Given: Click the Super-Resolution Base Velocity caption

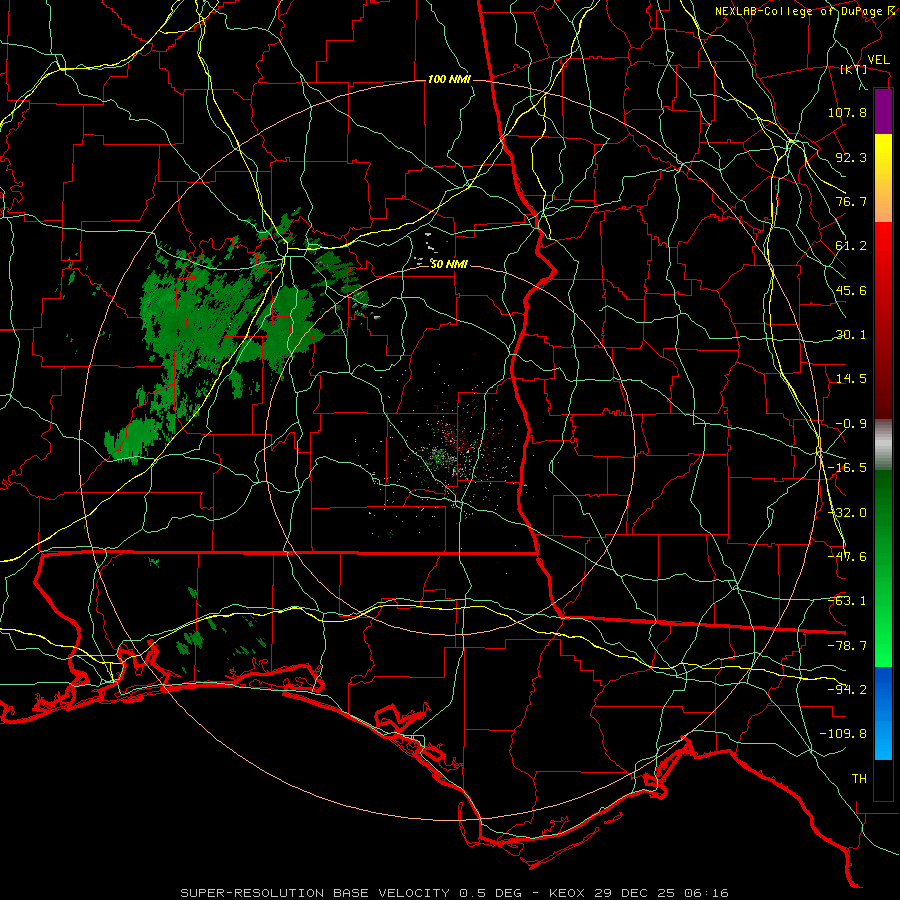Looking at the screenshot, I should pyautogui.click(x=454, y=893).
